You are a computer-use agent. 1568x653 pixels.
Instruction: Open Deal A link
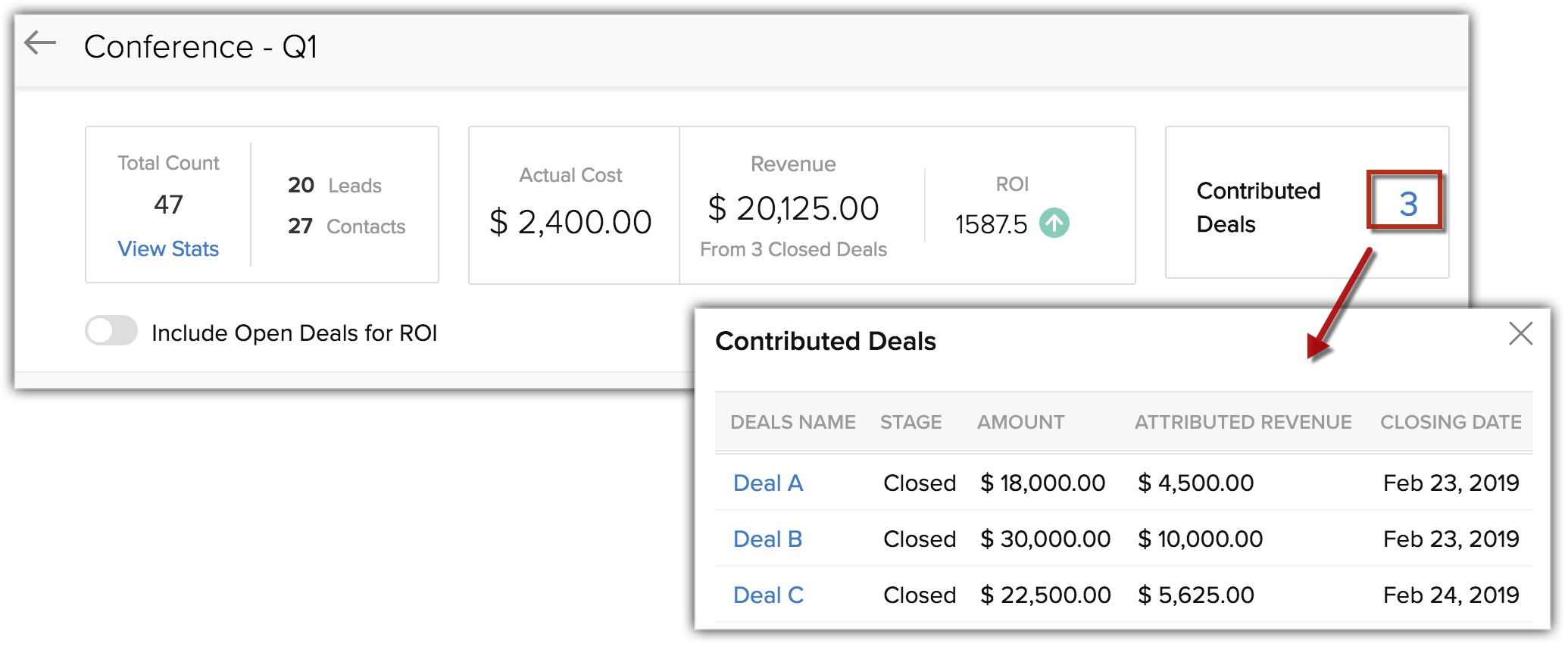(x=767, y=483)
